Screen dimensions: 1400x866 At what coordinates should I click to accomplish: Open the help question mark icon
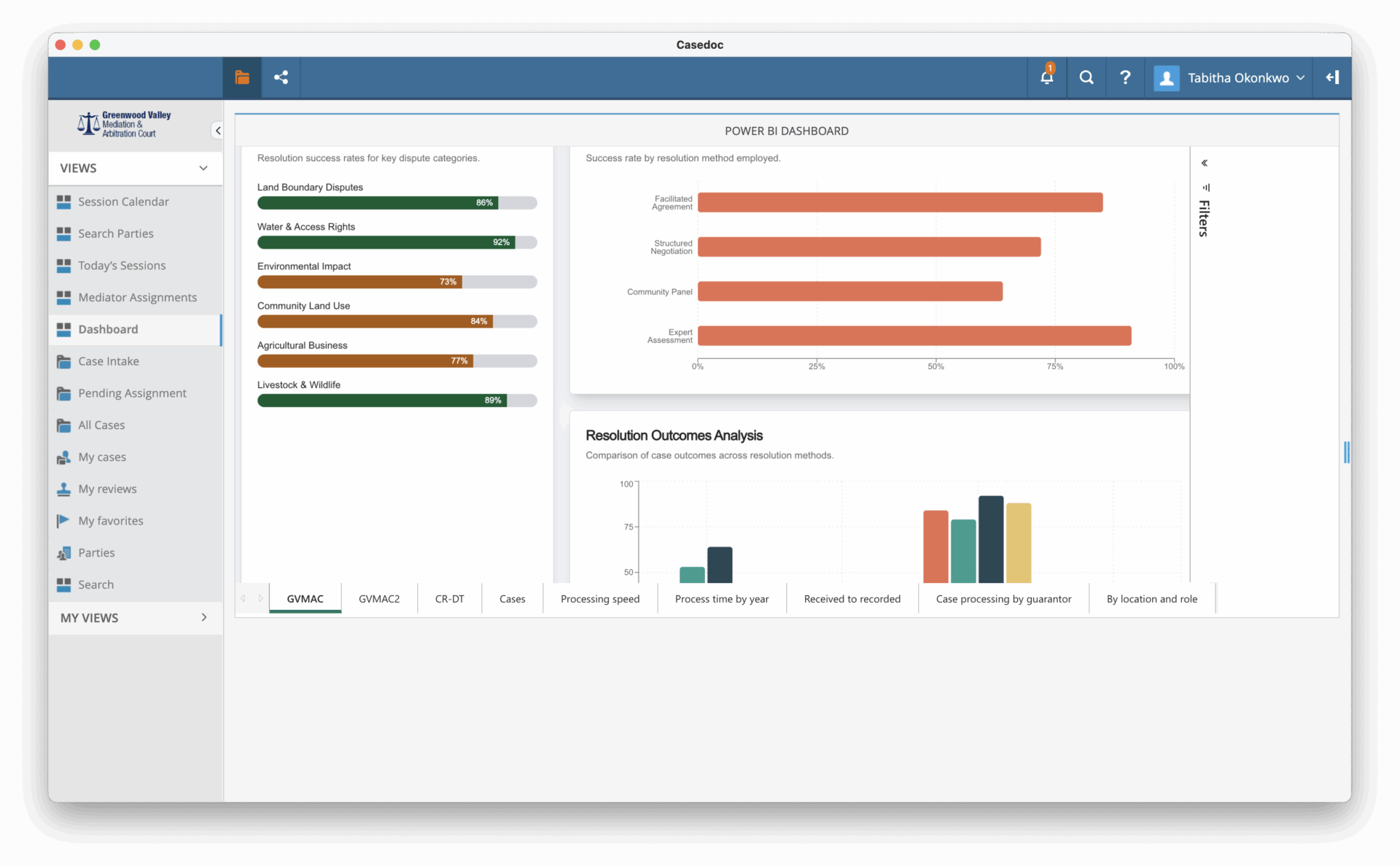click(1125, 77)
